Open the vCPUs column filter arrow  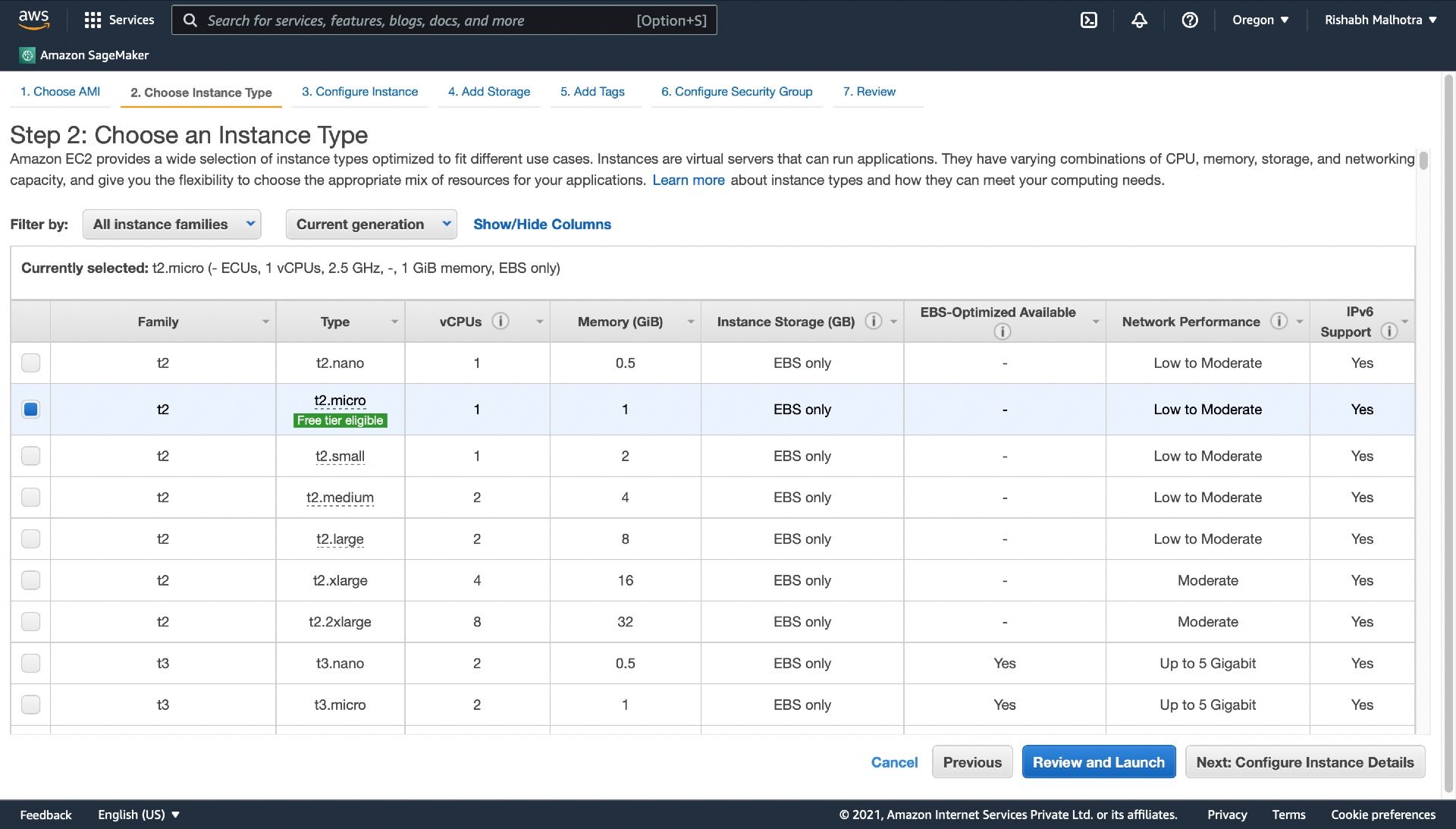click(539, 322)
